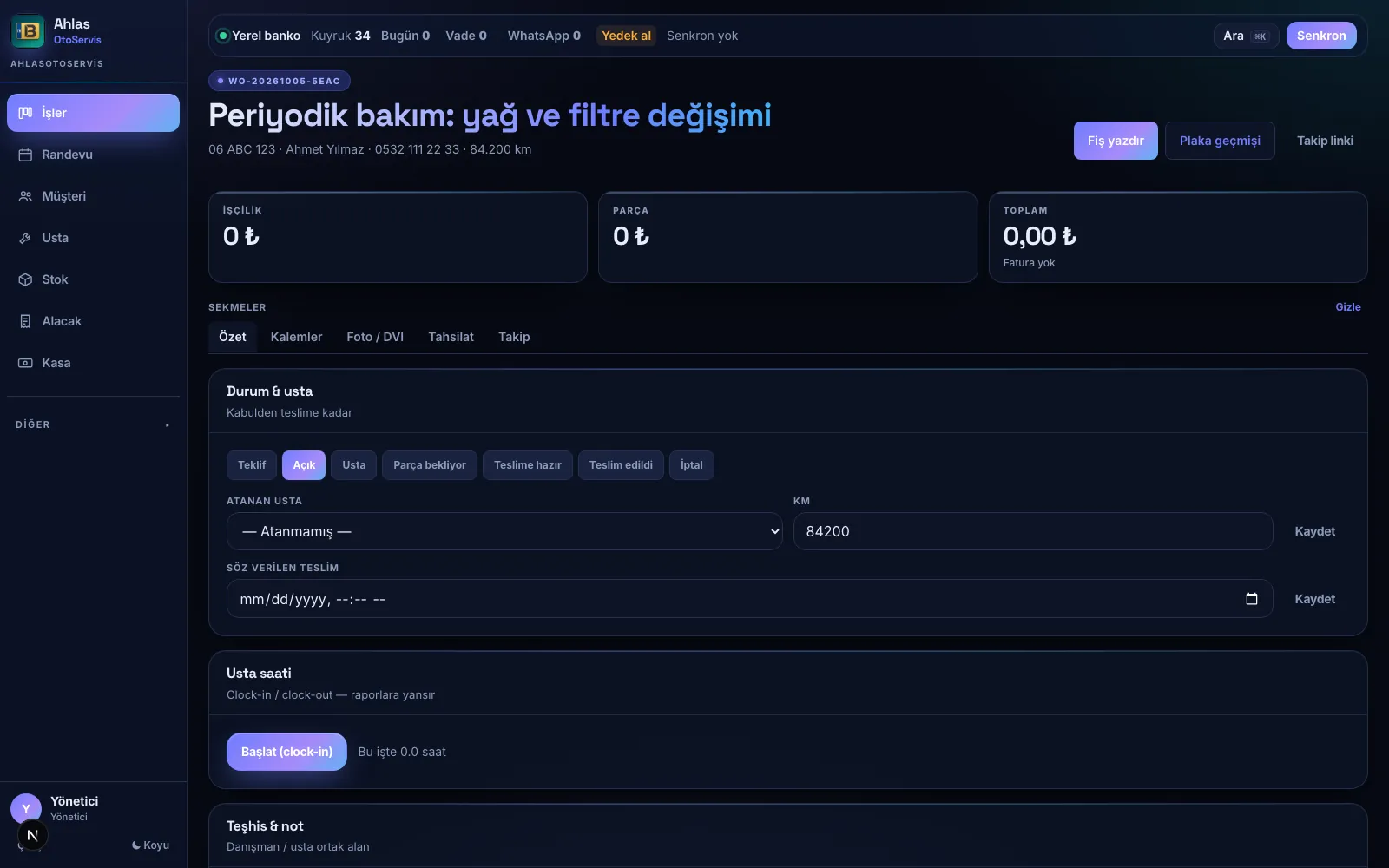Screen dimensions: 1389x868
Task: Open the Atanan usta dropdown
Action: (504, 531)
